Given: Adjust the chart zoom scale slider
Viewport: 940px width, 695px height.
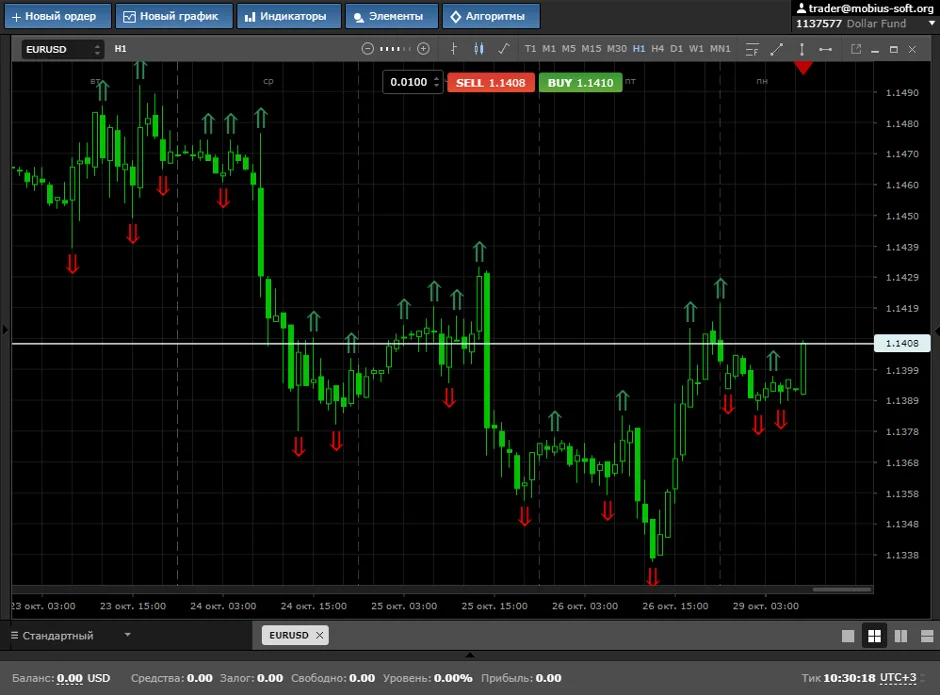Looking at the screenshot, I should pyautogui.click(x=395, y=49).
